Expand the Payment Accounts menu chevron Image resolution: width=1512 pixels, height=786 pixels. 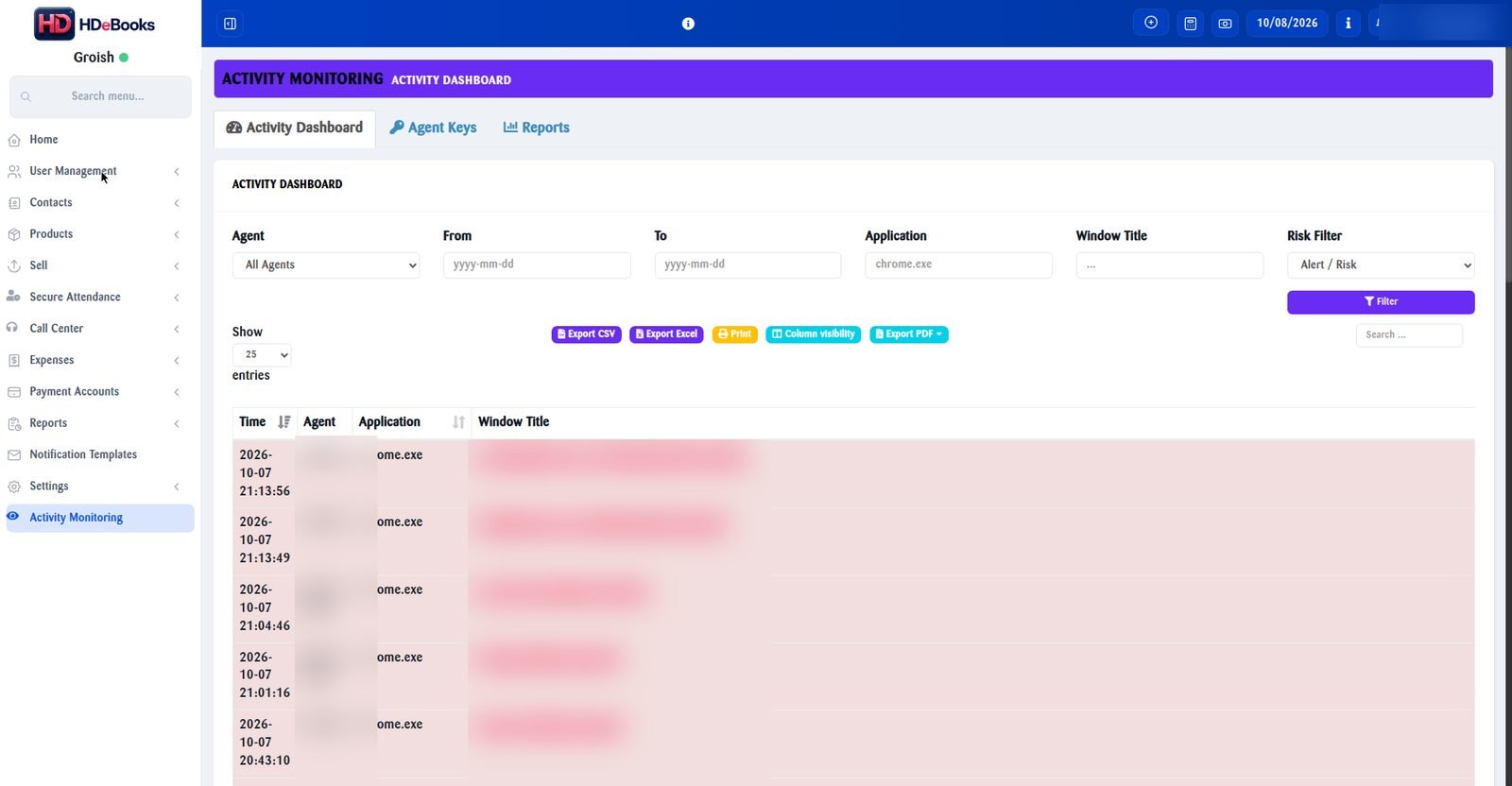click(177, 392)
